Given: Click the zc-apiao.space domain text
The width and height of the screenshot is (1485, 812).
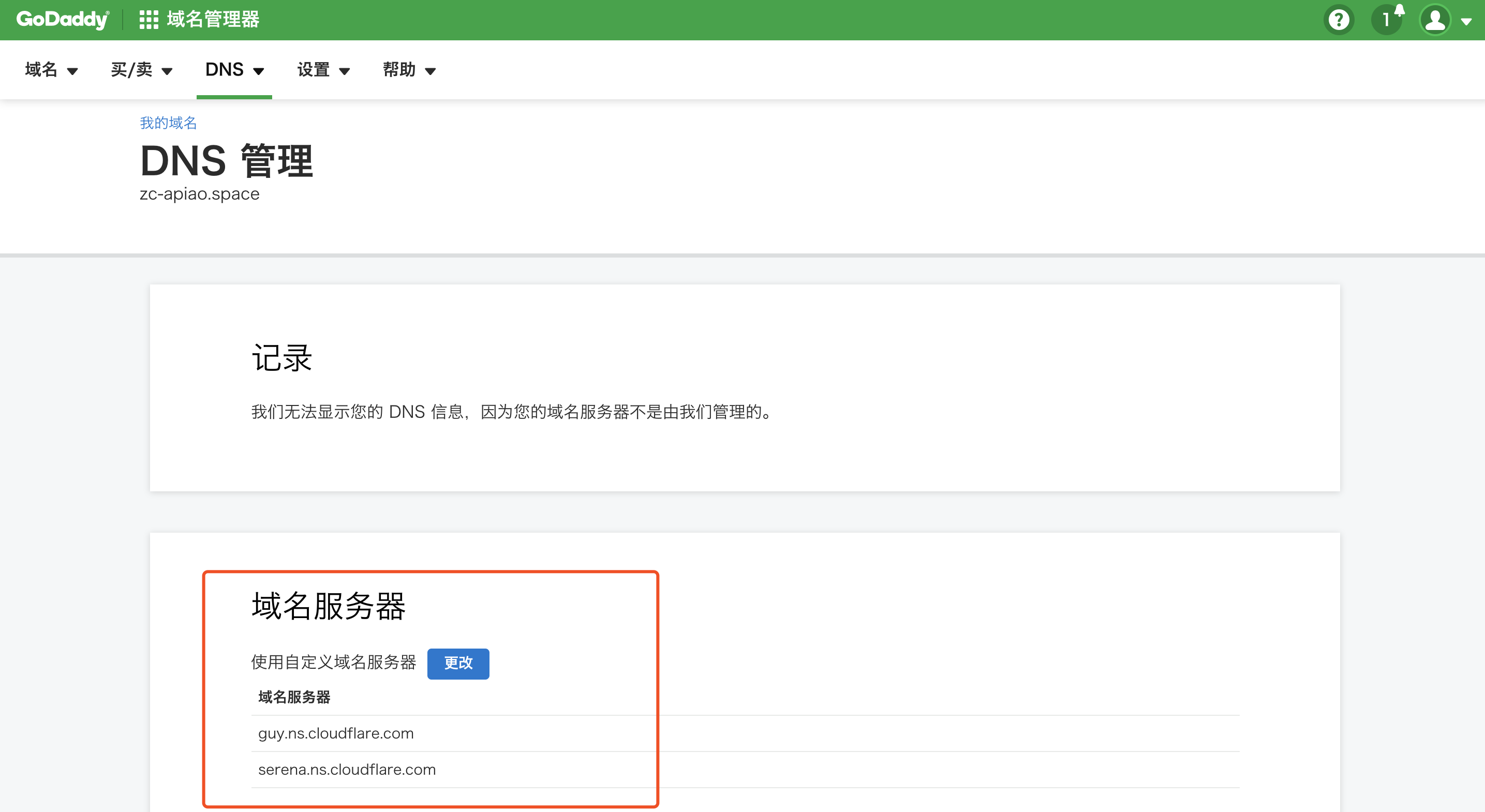Looking at the screenshot, I should (x=199, y=194).
